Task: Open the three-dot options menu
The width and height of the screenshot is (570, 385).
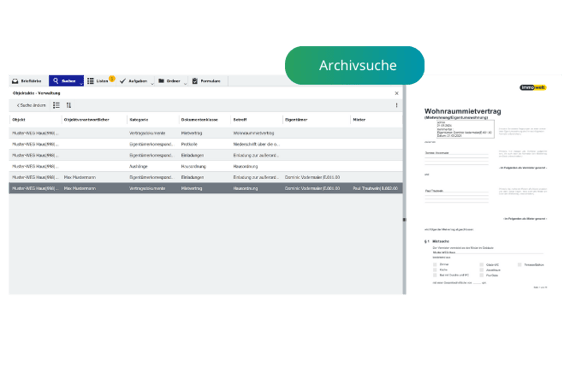Action: [x=397, y=105]
